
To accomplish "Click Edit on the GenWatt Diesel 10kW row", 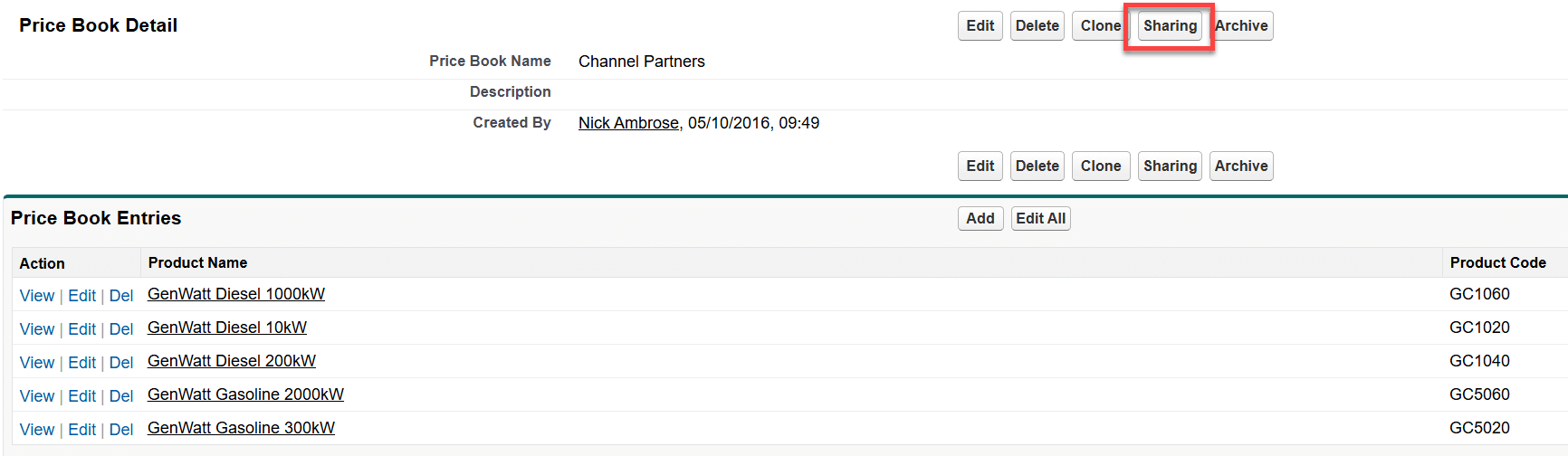I will click(81, 329).
